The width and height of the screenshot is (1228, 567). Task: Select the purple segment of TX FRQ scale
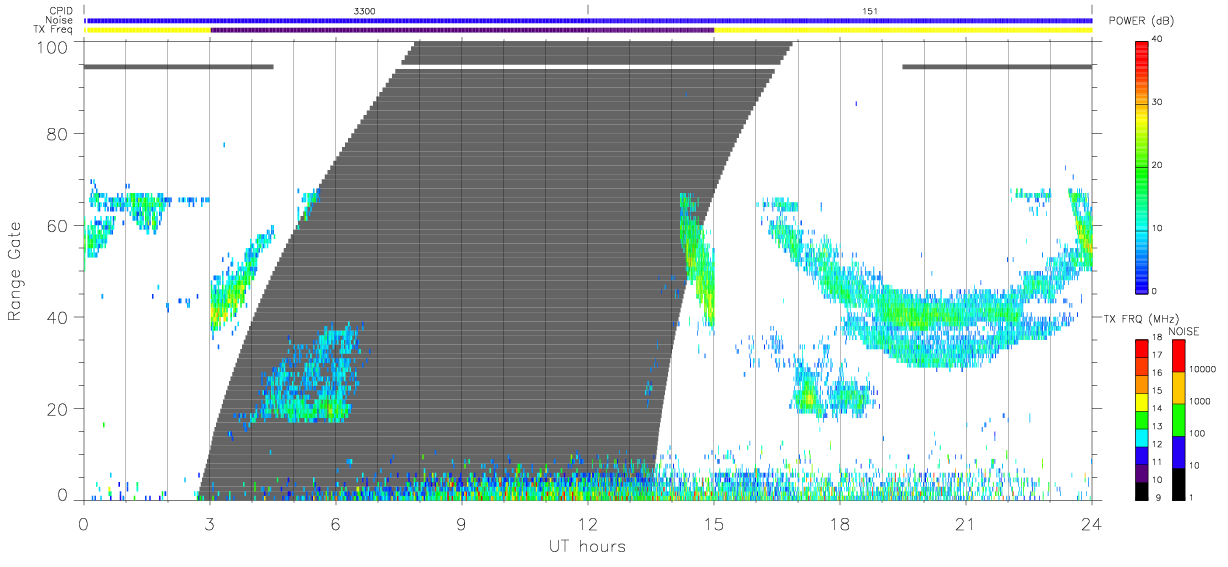1142,475
